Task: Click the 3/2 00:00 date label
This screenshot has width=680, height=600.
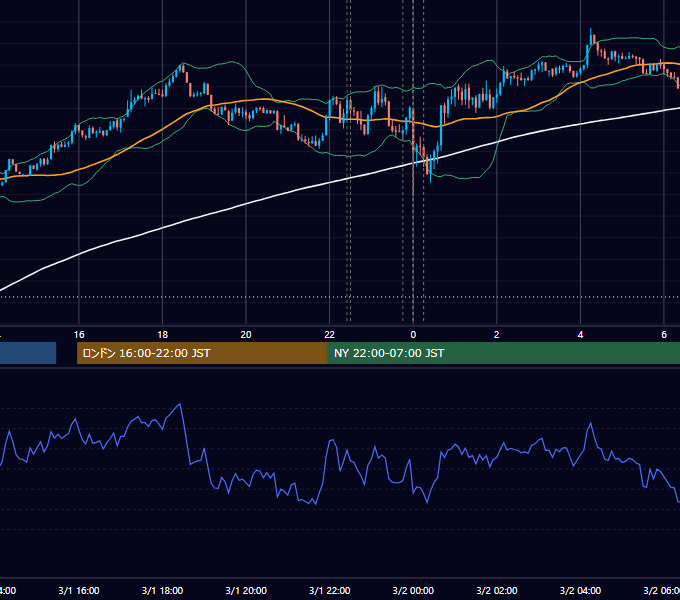Action: tap(413, 590)
